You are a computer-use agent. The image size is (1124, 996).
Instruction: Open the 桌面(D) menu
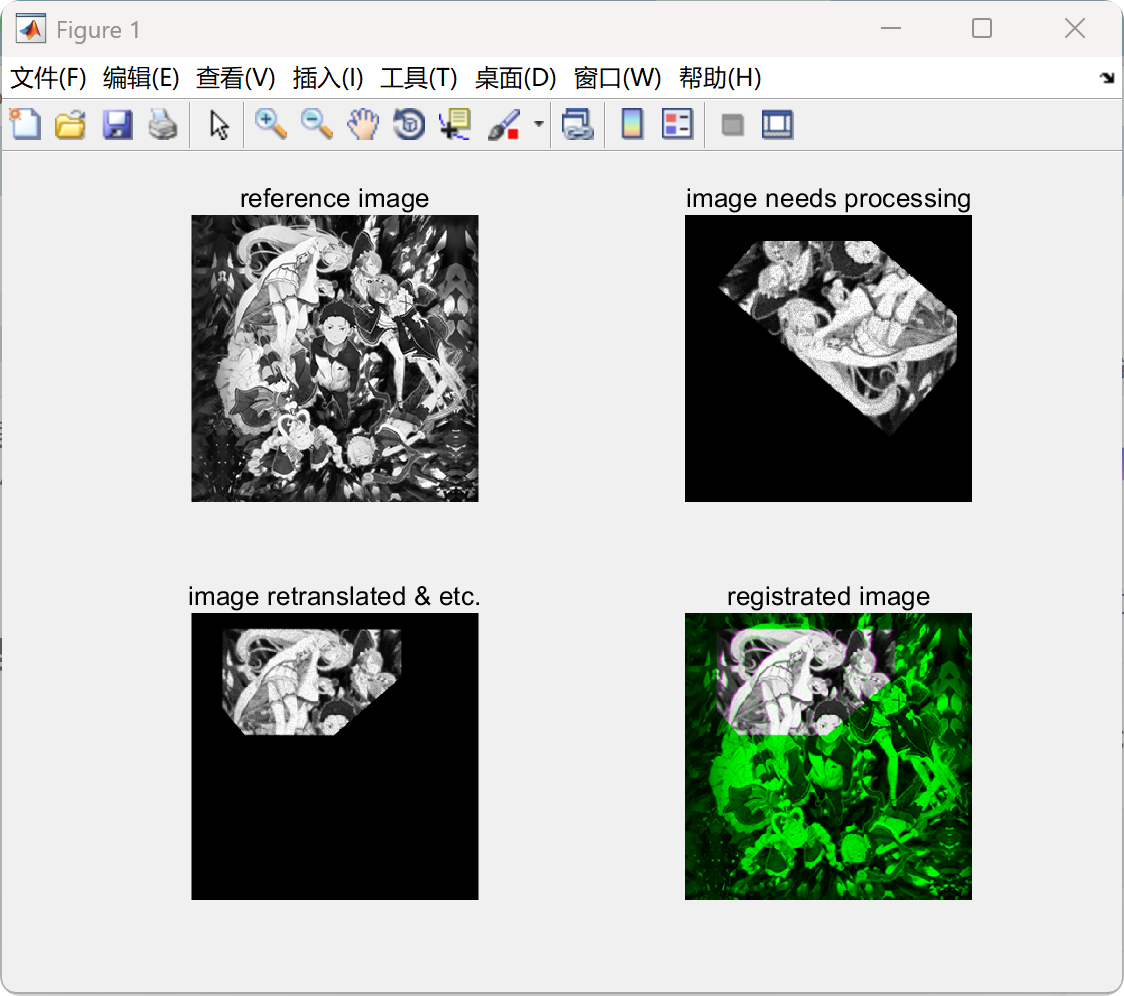[515, 77]
